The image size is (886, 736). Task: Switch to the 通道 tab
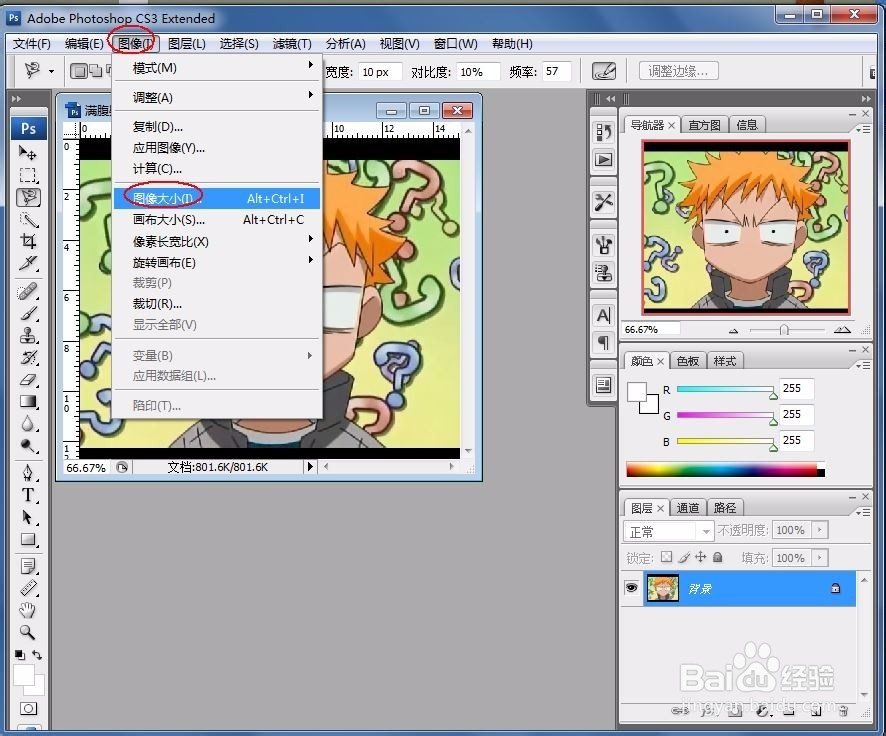688,508
